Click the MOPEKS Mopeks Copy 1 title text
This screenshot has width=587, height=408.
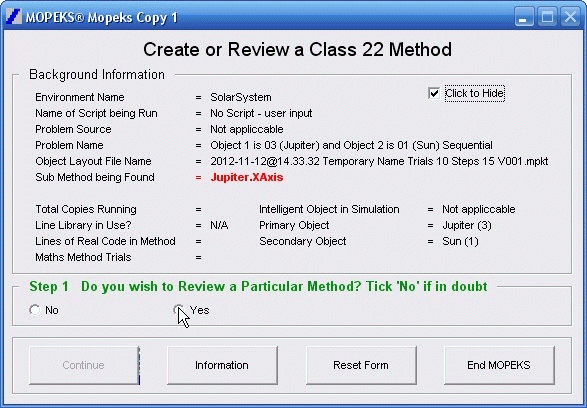101,18
